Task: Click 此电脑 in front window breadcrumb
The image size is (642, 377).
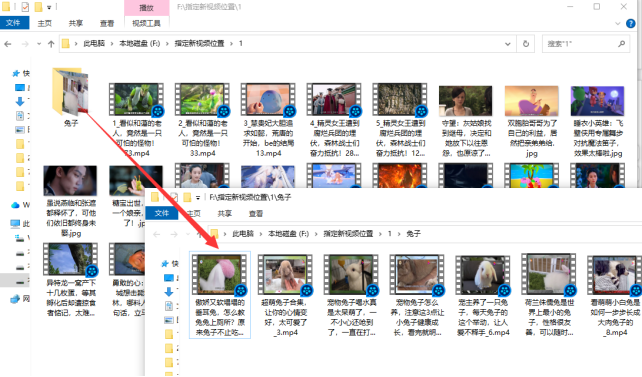Action: coord(243,234)
